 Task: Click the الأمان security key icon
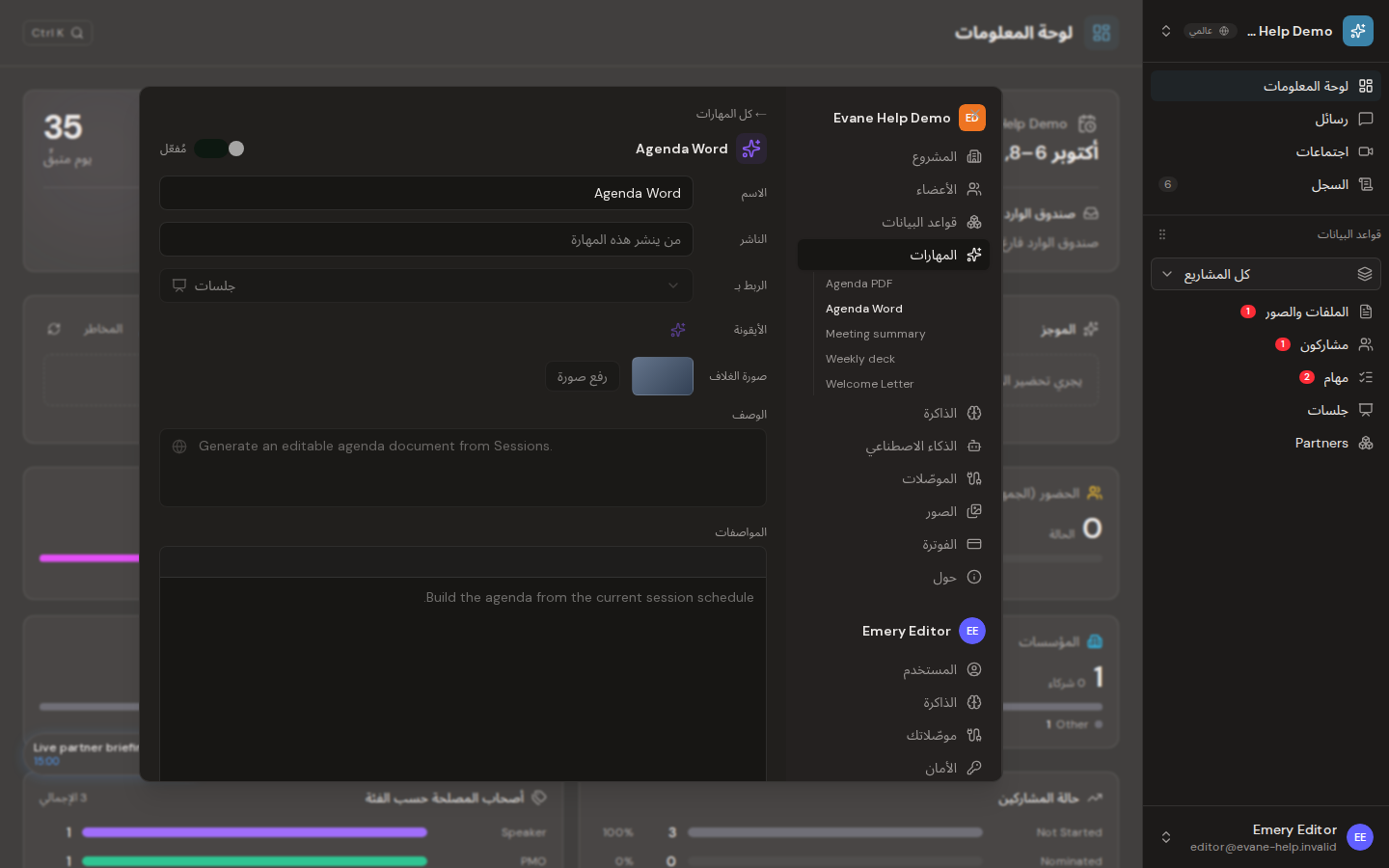click(974, 768)
